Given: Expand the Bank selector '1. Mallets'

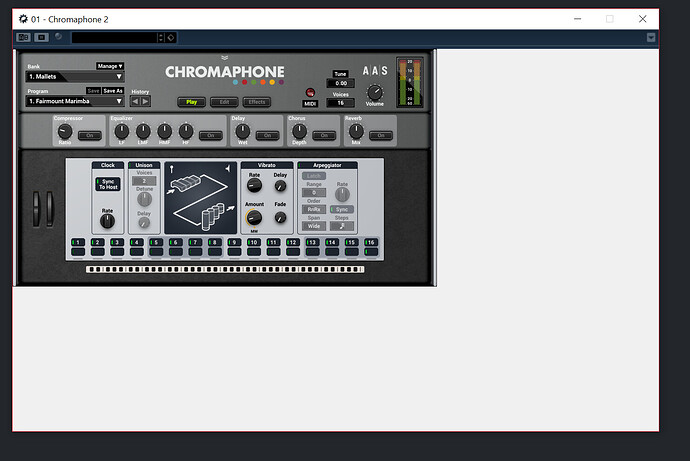Looking at the screenshot, I should tap(75, 77).
